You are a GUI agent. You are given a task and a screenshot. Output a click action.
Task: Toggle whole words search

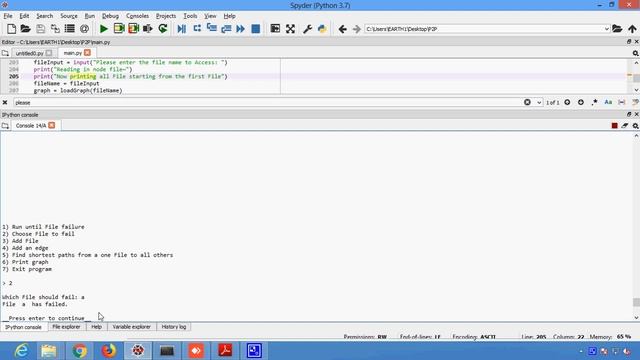pos(622,102)
